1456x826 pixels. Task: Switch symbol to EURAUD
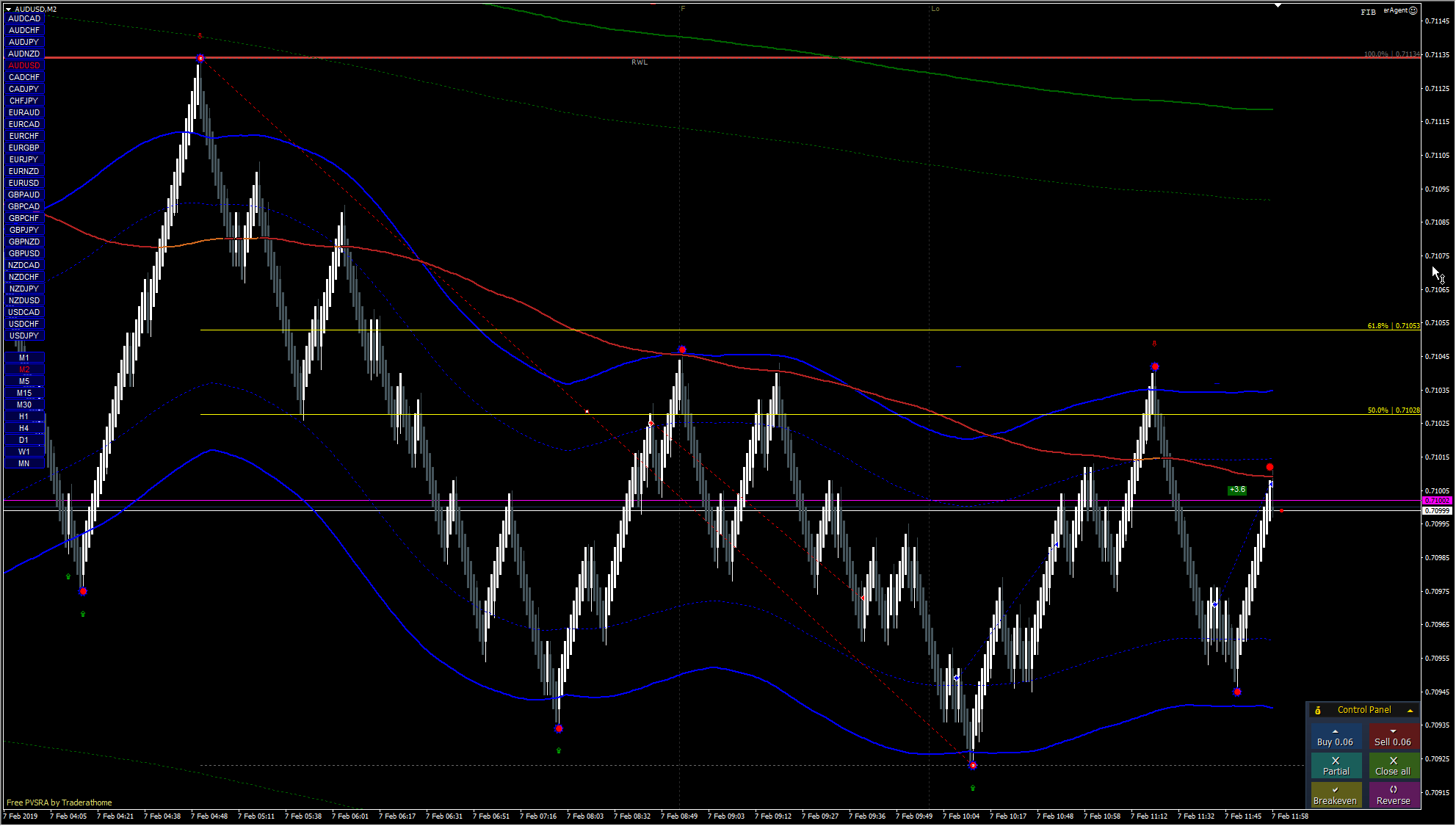click(24, 112)
